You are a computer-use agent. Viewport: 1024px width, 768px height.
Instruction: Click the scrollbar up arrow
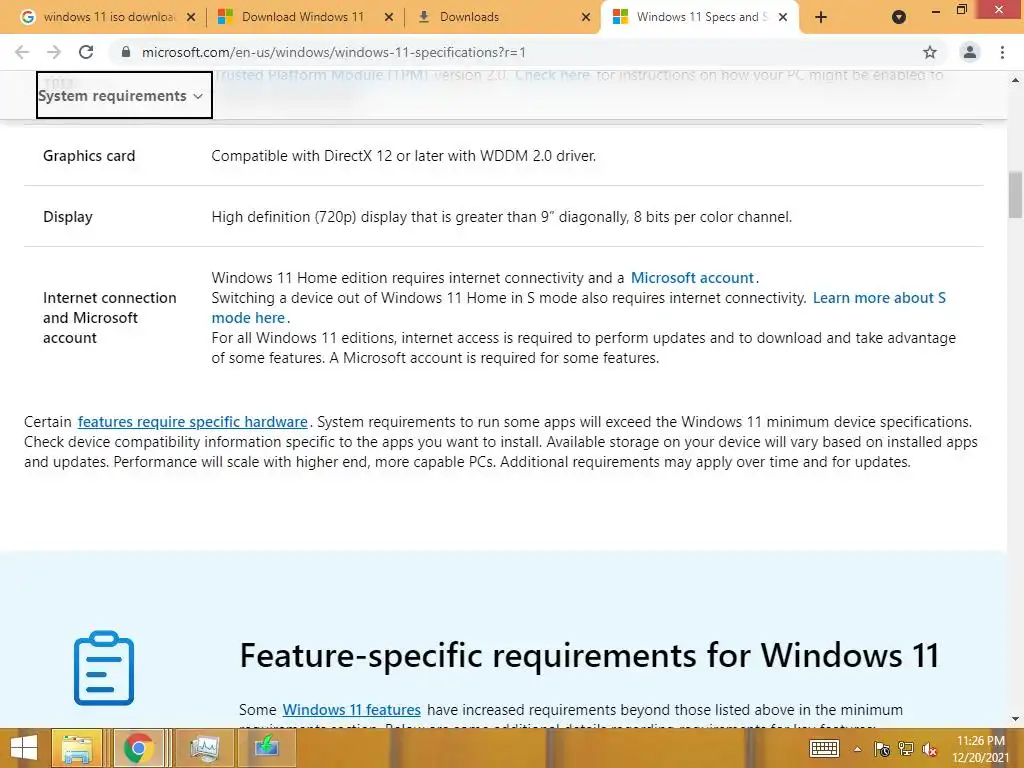click(1015, 80)
